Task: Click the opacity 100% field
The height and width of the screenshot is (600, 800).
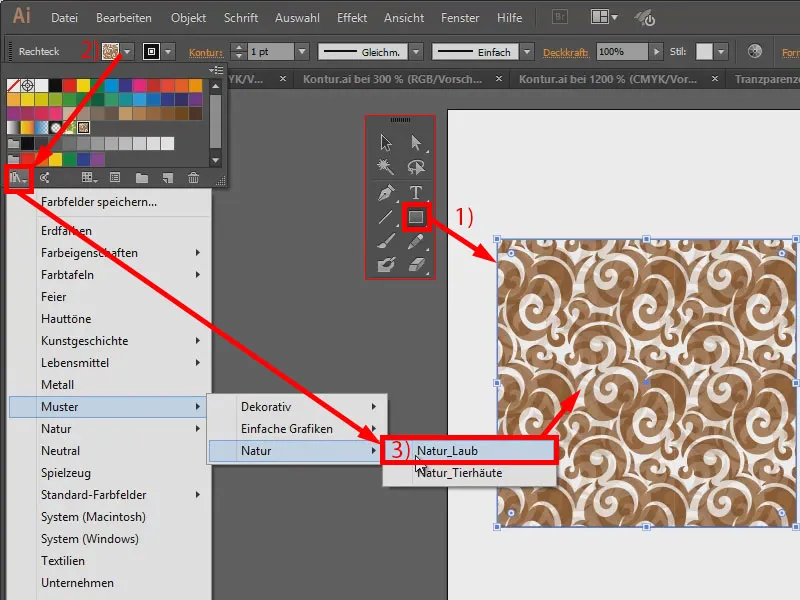Action: 622,52
